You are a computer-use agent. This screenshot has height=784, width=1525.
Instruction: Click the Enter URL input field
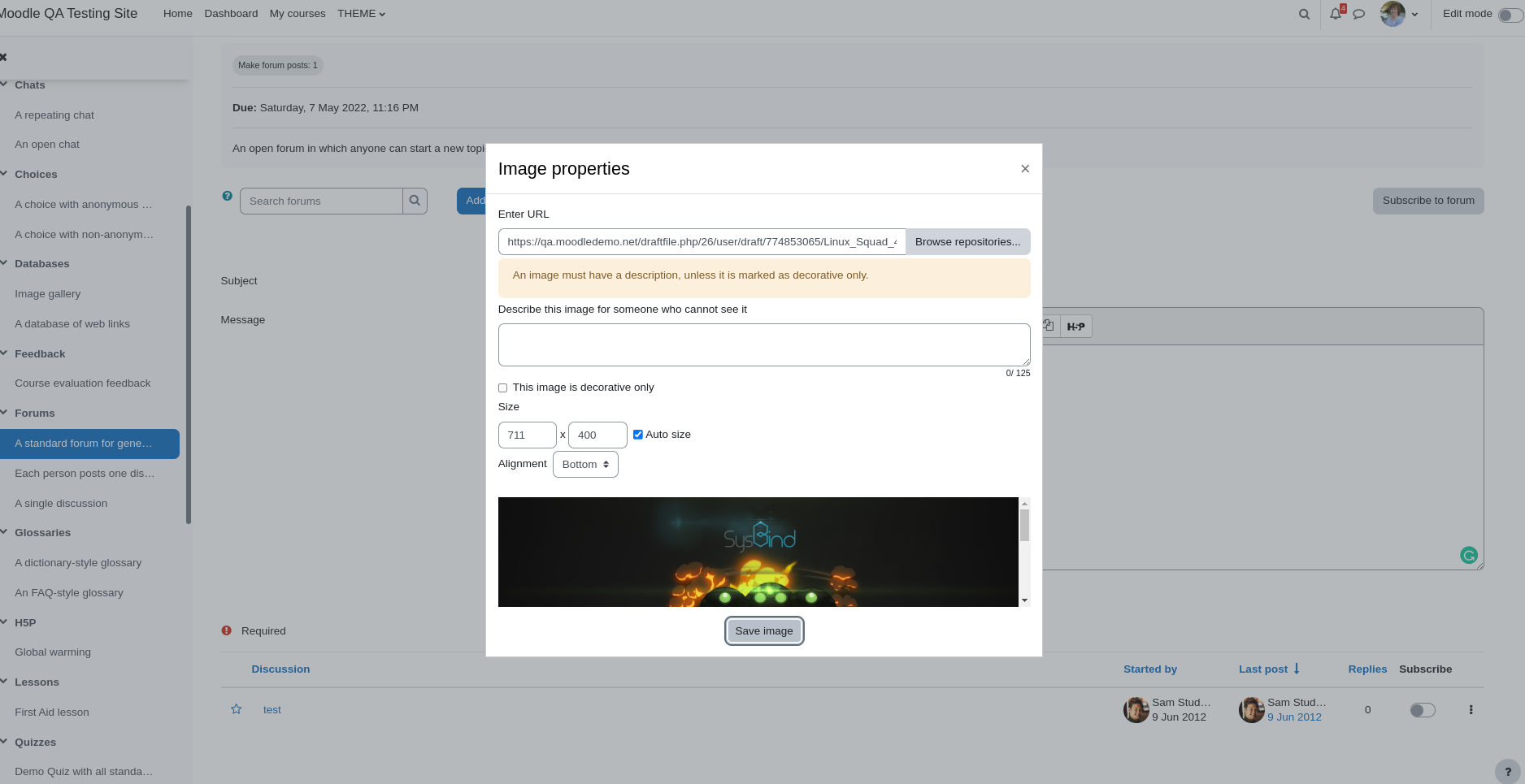(x=702, y=241)
